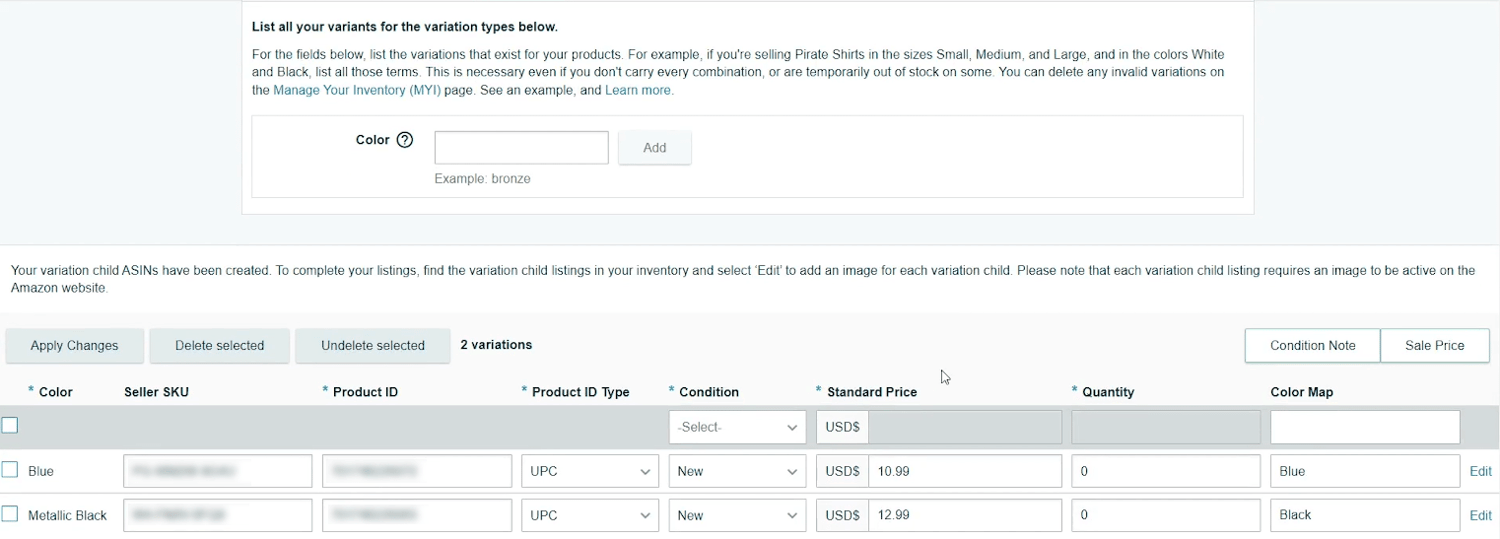Open Condition dropdown in Blue row

pyautogui.click(x=737, y=471)
